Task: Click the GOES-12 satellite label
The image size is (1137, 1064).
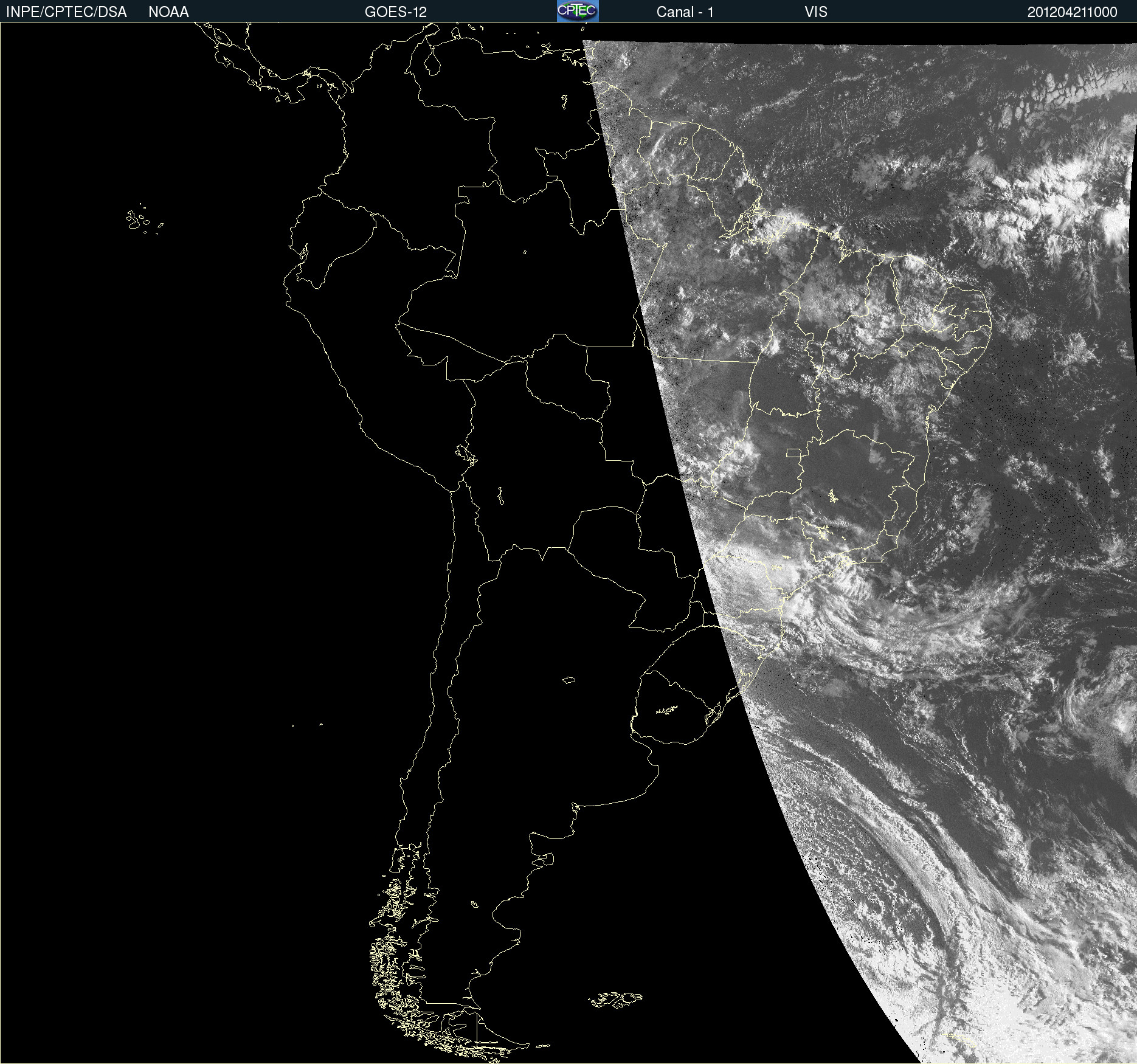Action: 396,12
